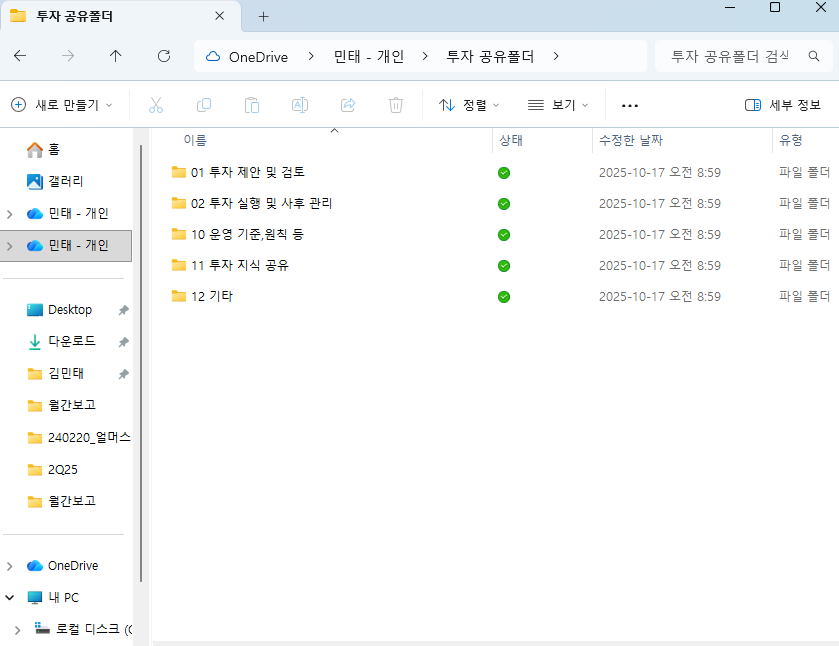The image size is (839, 646).
Task: Click the Share icon in toolbar
Action: click(348, 105)
